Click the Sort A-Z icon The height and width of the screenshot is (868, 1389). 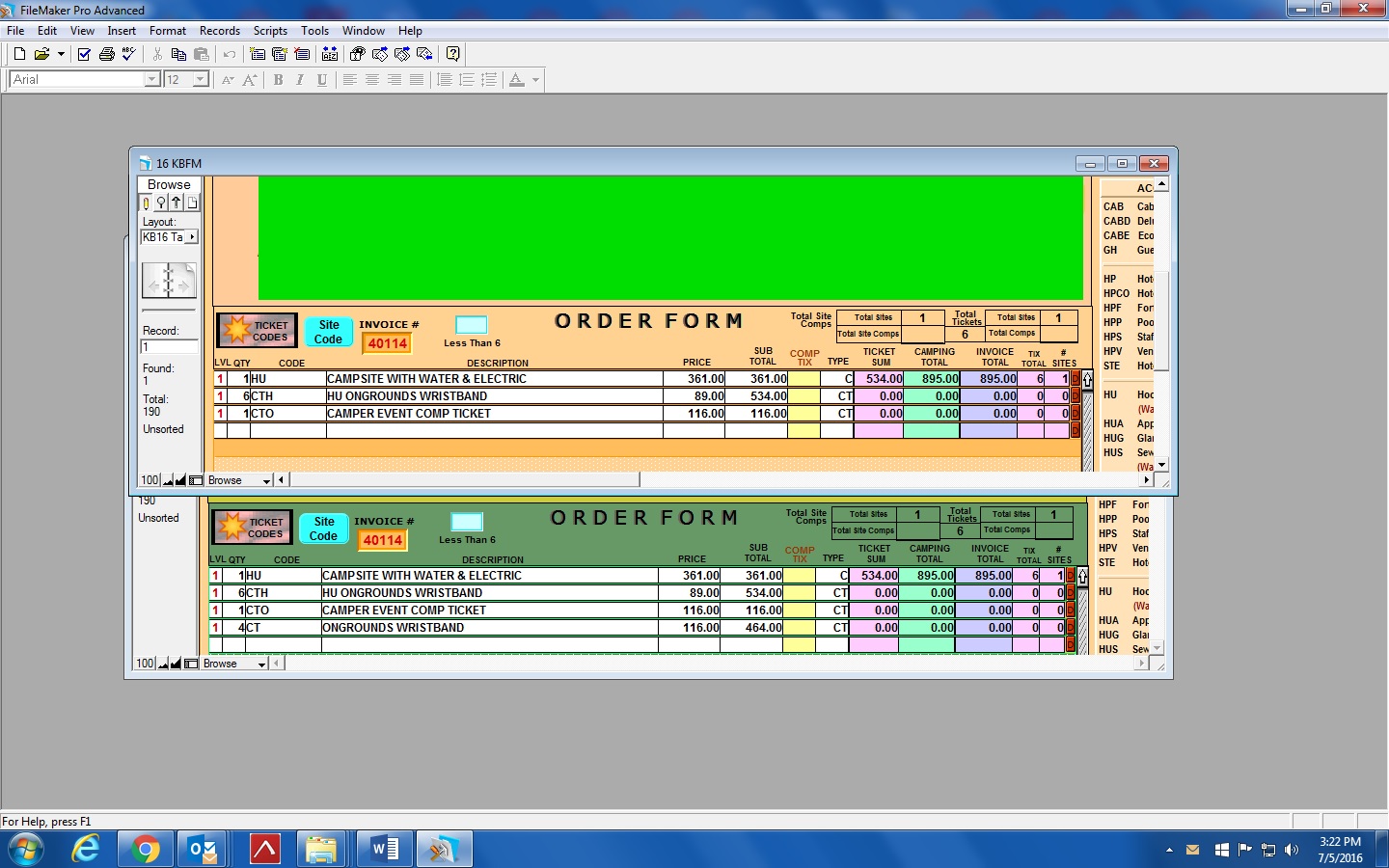click(x=330, y=54)
